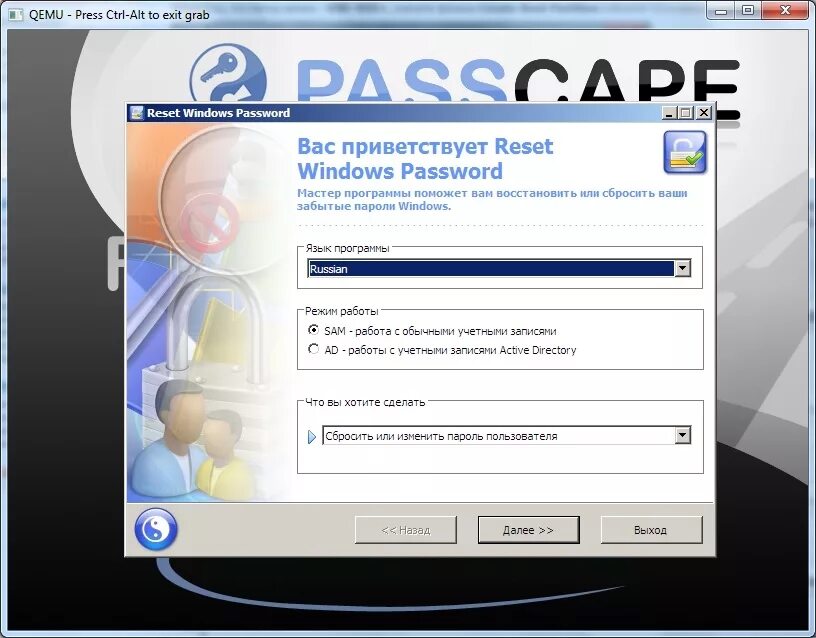The width and height of the screenshot is (816, 638).
Task: Click the 'Выход' button
Action: [651, 530]
